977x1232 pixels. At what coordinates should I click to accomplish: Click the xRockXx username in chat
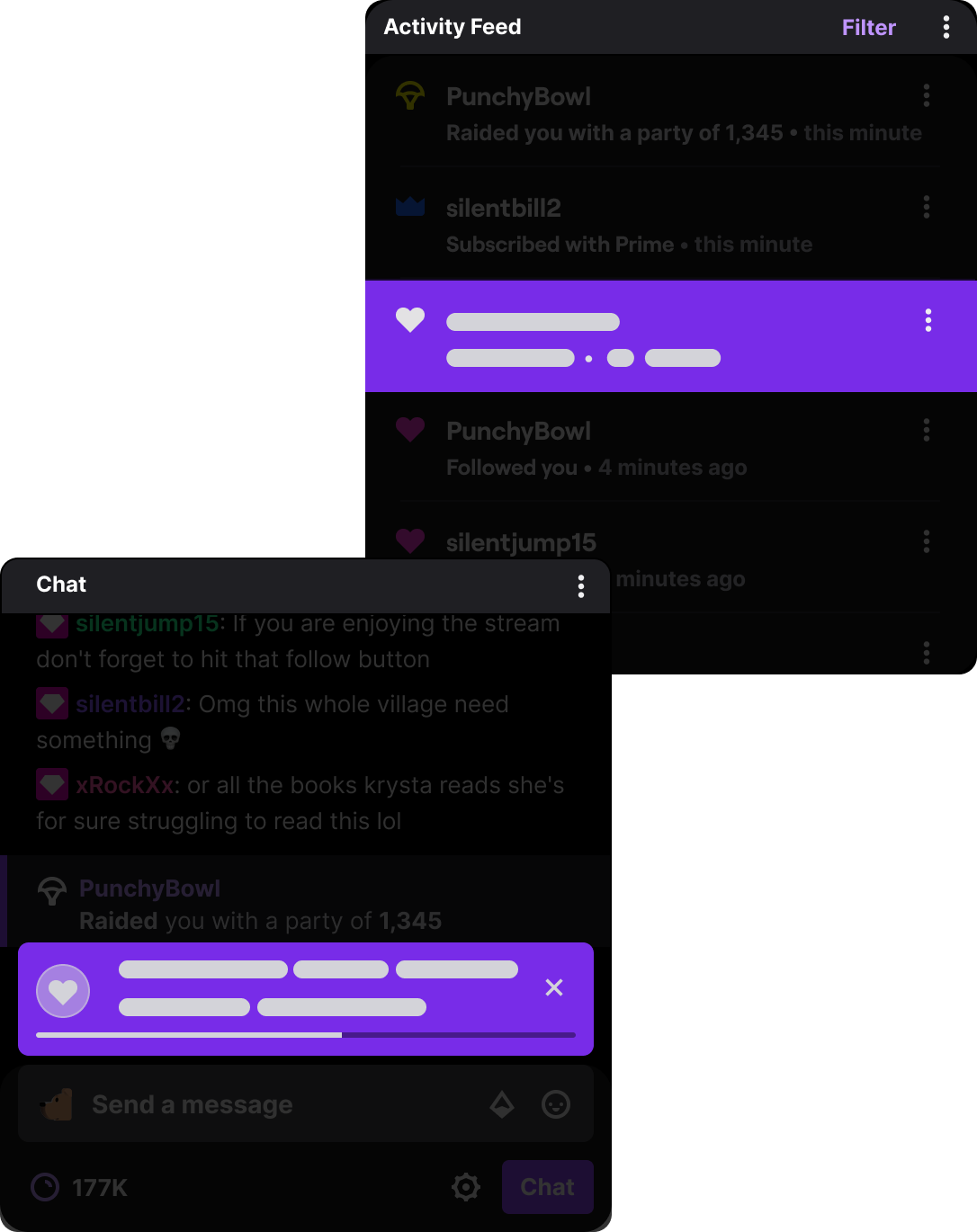pos(124,785)
